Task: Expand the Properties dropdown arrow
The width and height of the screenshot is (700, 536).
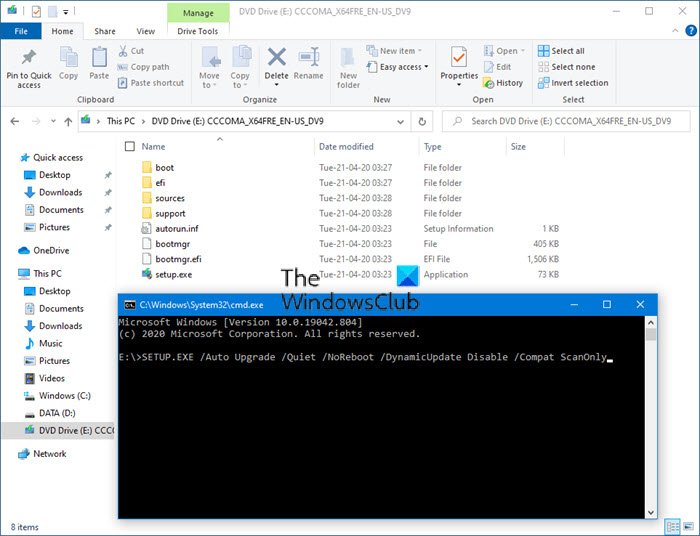Action: 459,85
